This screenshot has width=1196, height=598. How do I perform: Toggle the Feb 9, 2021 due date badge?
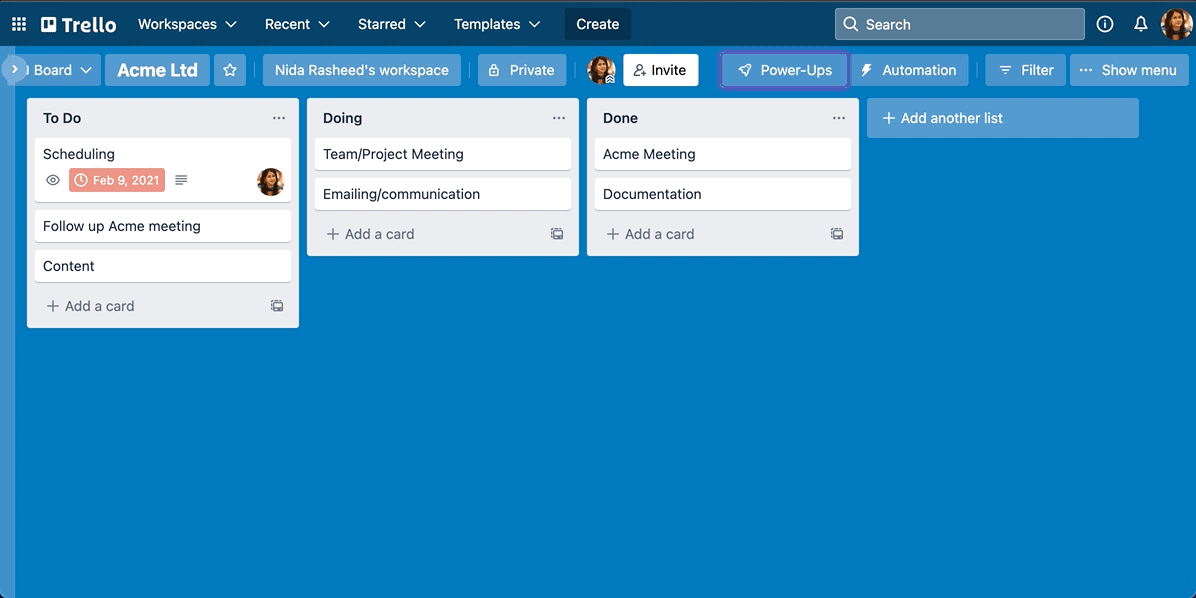[117, 180]
